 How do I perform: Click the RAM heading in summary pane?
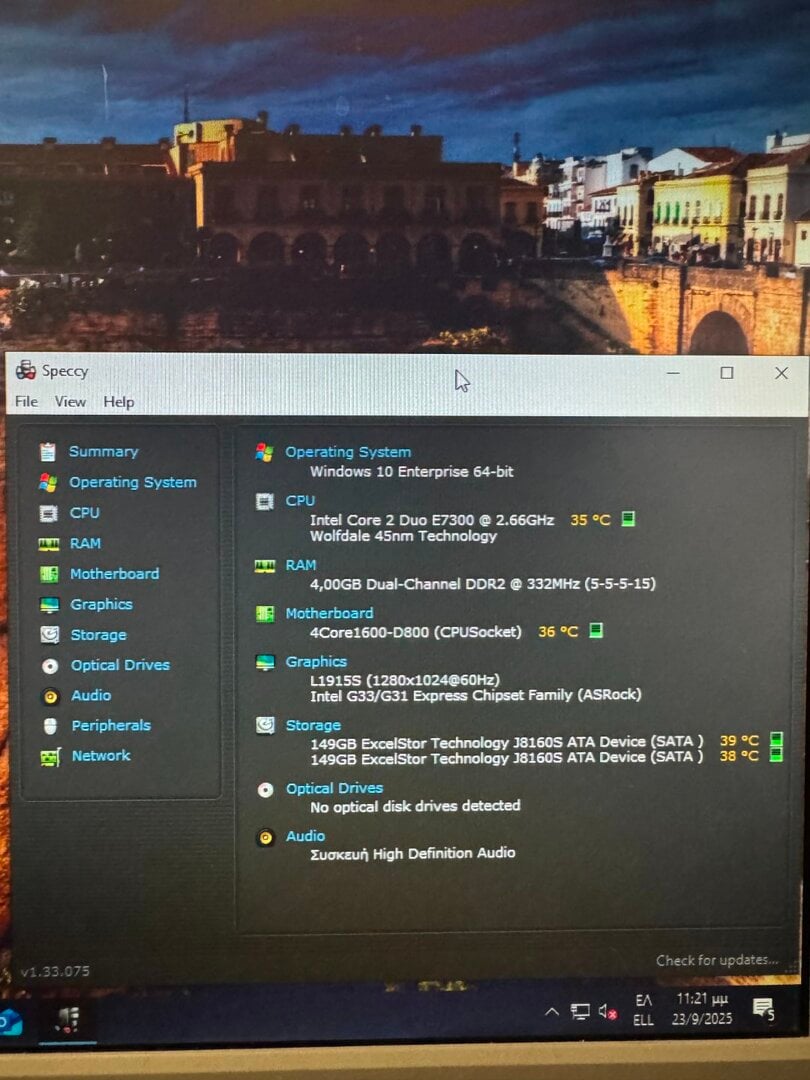click(x=301, y=565)
